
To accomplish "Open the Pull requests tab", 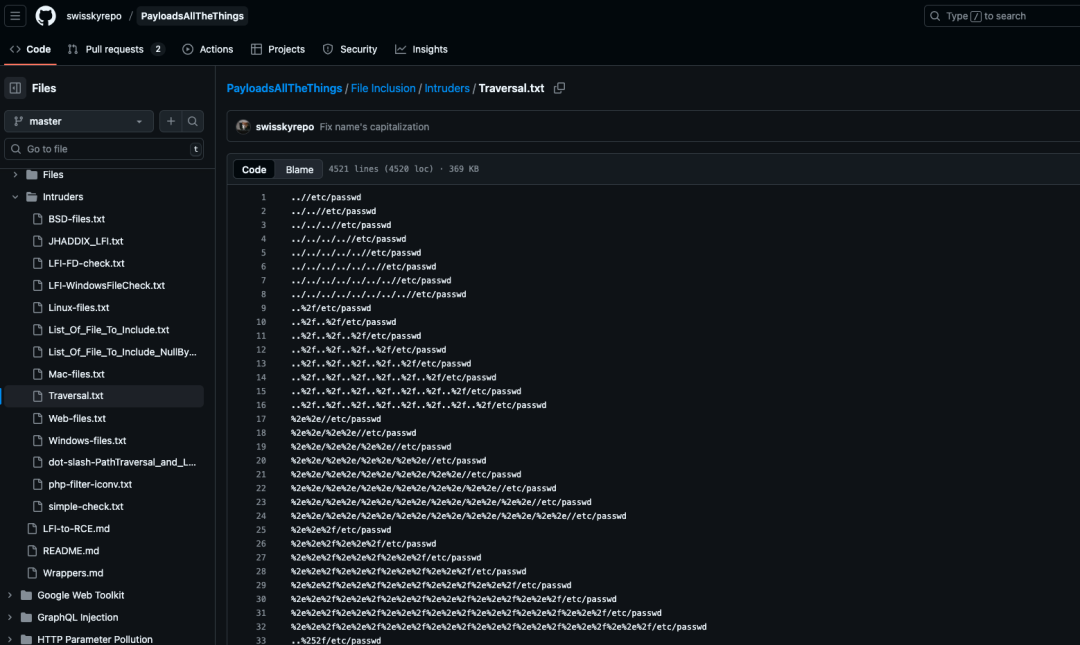I will (x=116, y=50).
